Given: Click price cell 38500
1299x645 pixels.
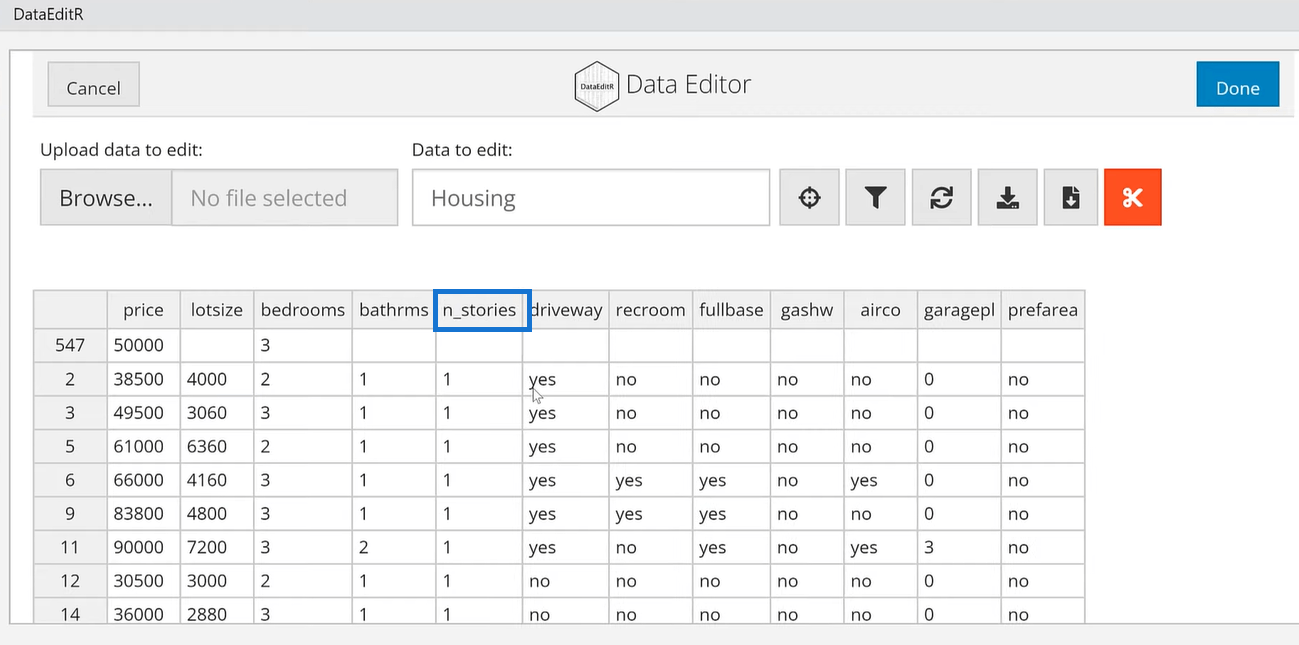Looking at the screenshot, I should pyautogui.click(x=143, y=379).
